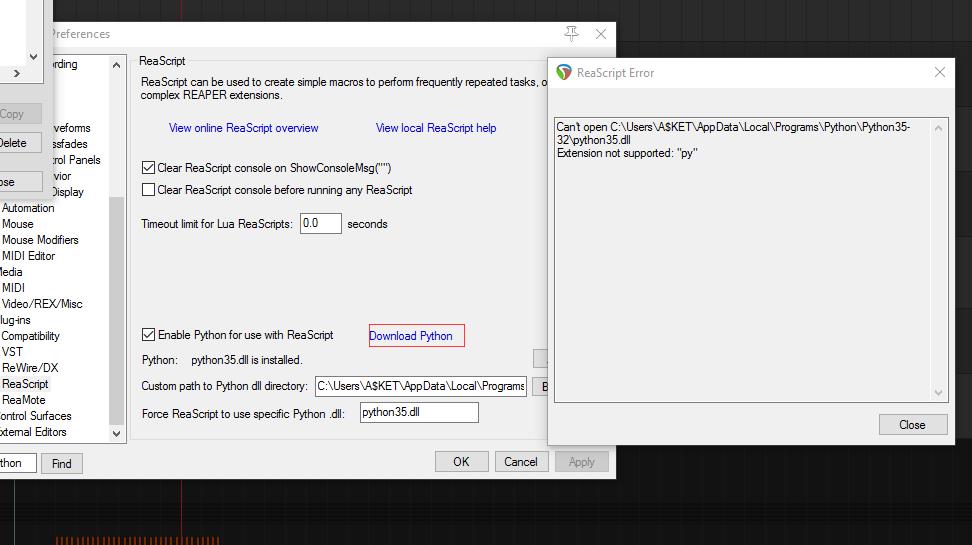Close the Preferences dialog via its X
The height and width of the screenshot is (545, 972).
click(601, 34)
